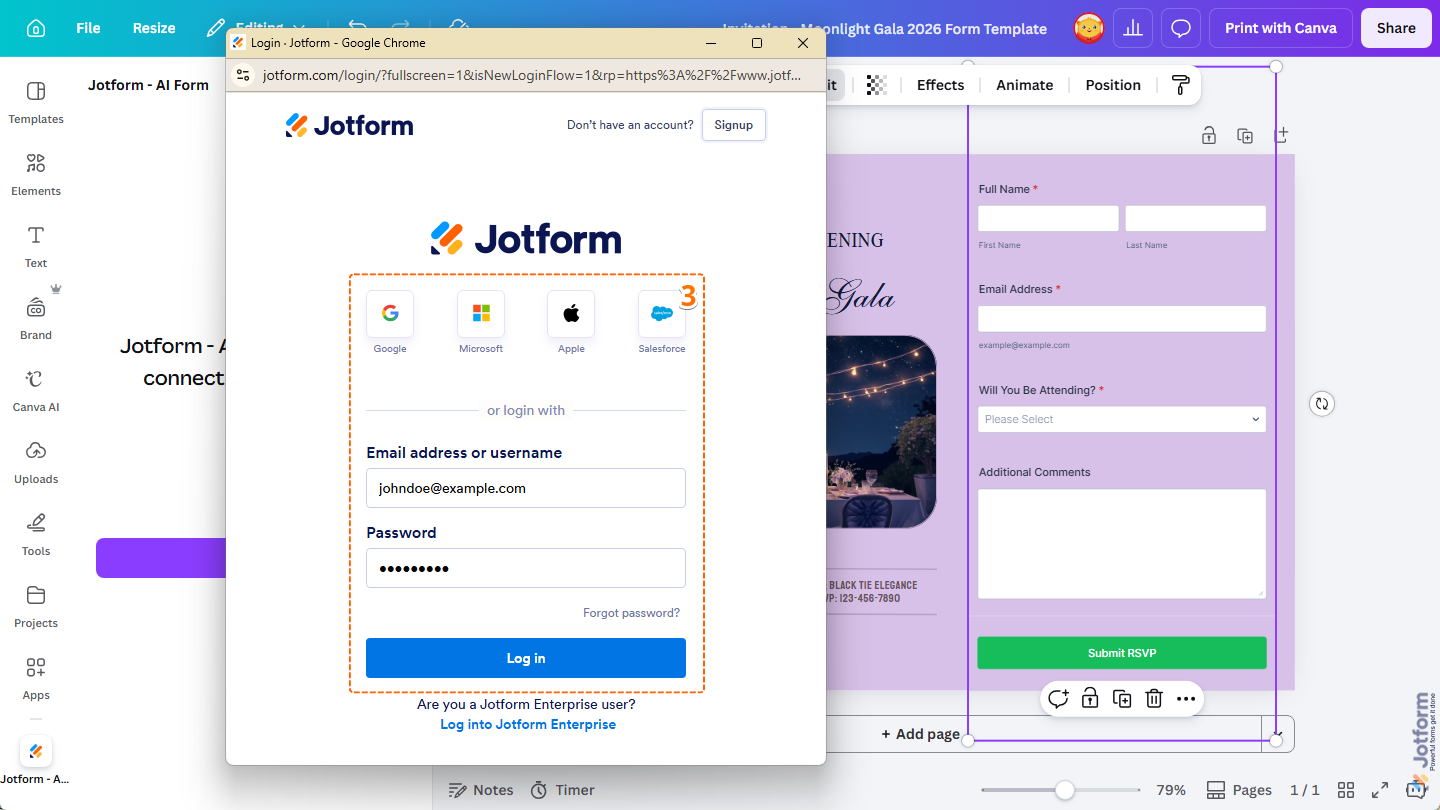Open the Canva assistant chat icon

coord(1415,790)
